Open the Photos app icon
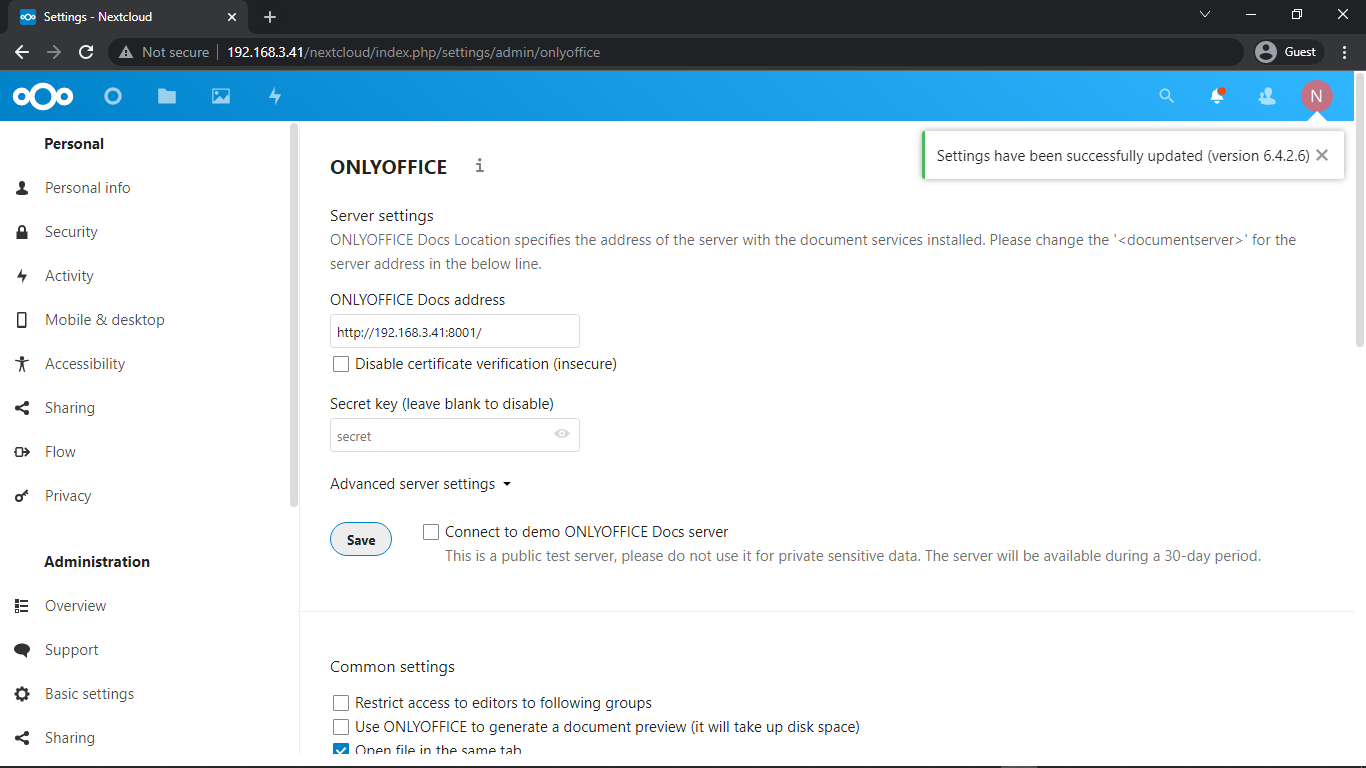The image size is (1366, 768). [221, 96]
